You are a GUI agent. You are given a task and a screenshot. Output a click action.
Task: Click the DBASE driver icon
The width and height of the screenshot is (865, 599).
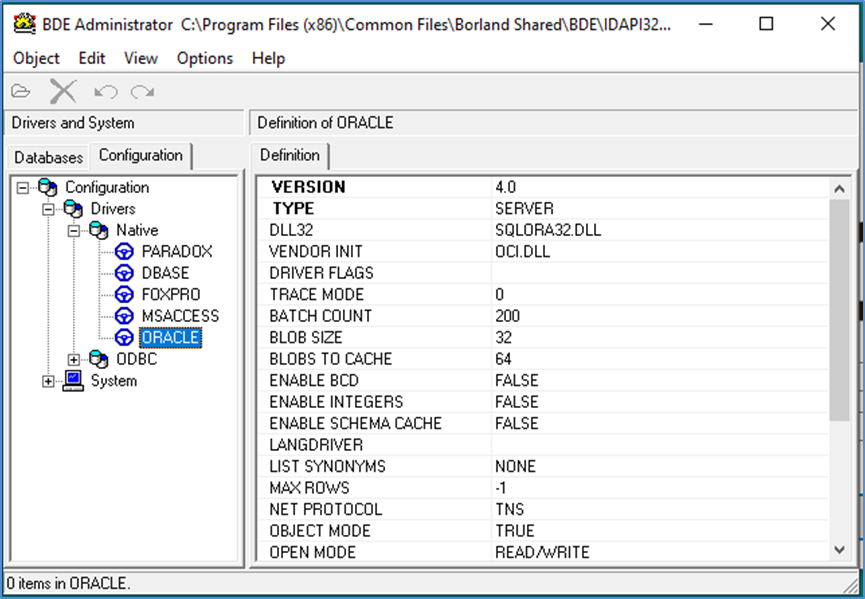(x=124, y=274)
